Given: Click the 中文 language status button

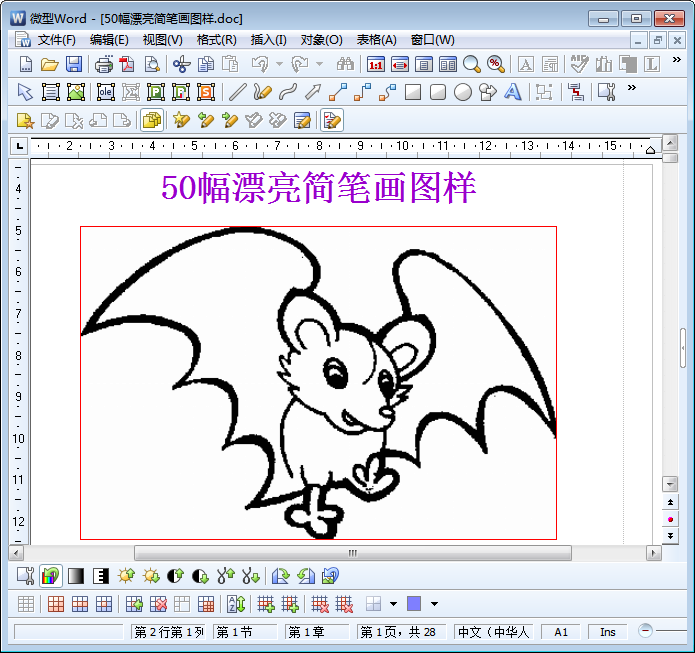Looking at the screenshot, I should click(x=493, y=632).
